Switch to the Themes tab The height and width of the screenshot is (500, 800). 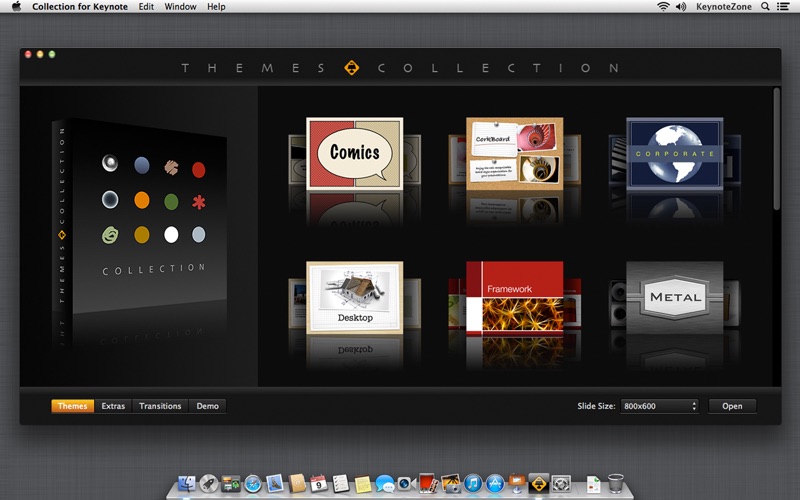(72, 406)
